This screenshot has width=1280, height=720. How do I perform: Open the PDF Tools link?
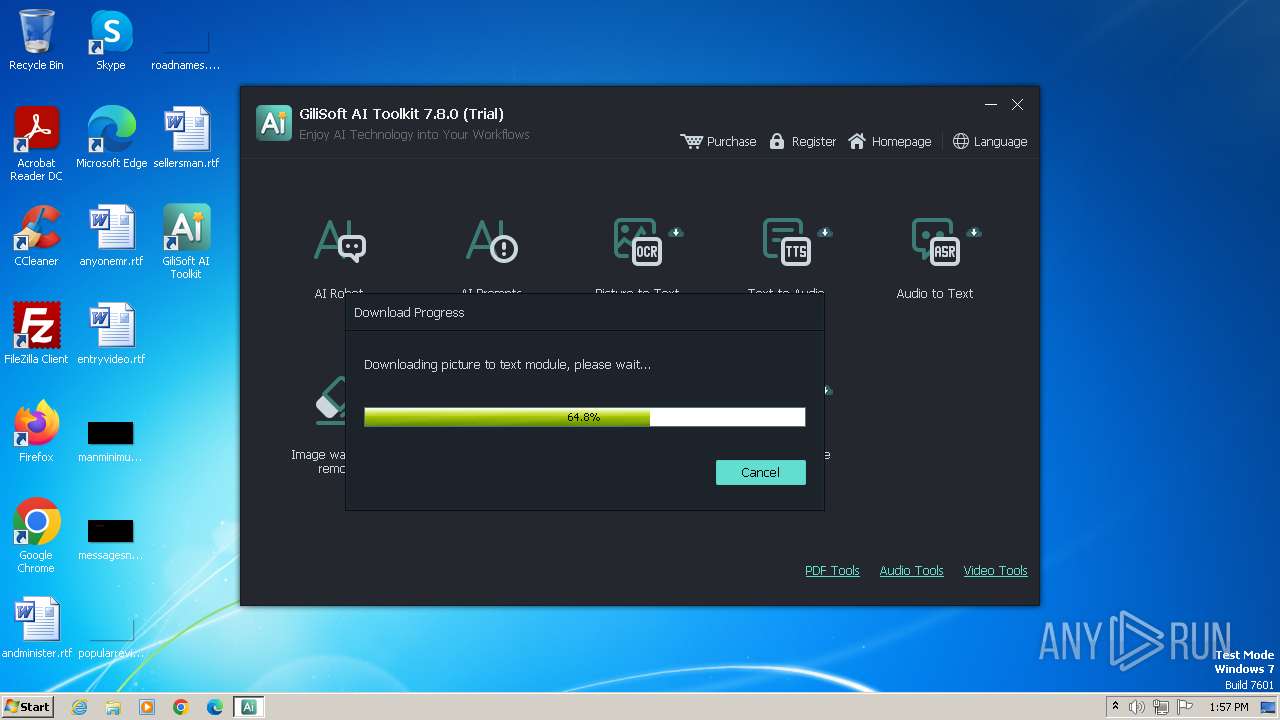point(832,570)
